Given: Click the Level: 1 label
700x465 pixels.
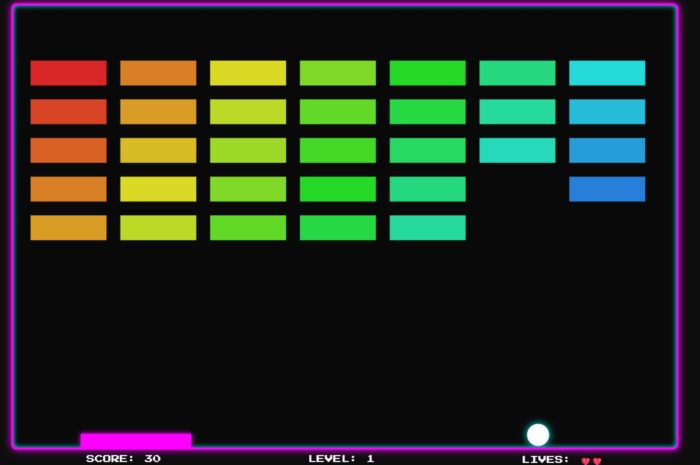Looking at the screenshot, I should coord(341,459).
